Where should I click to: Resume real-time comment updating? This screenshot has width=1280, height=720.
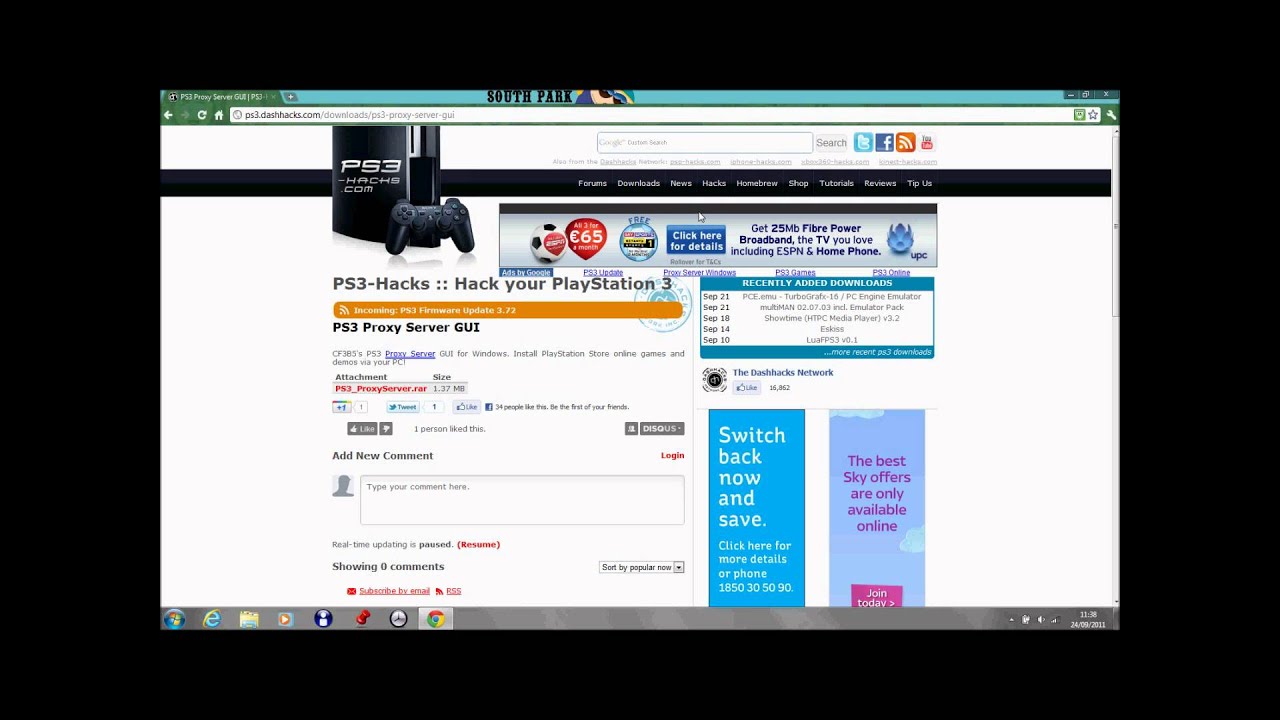[478, 545]
